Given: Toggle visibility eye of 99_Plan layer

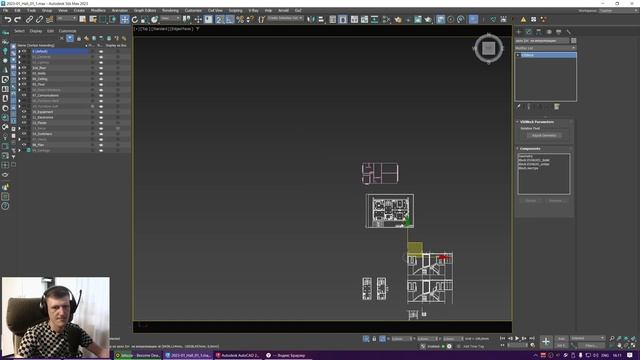Looking at the screenshot, I should point(24,145).
